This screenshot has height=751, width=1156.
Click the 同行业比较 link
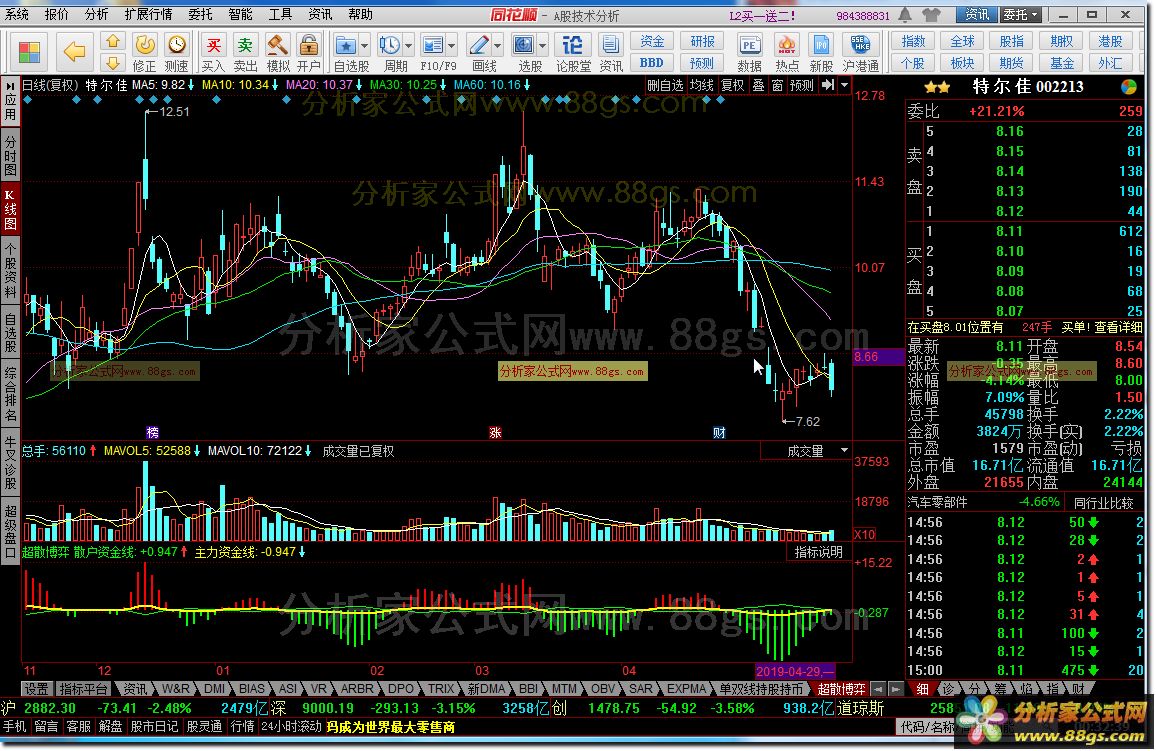tap(1103, 503)
